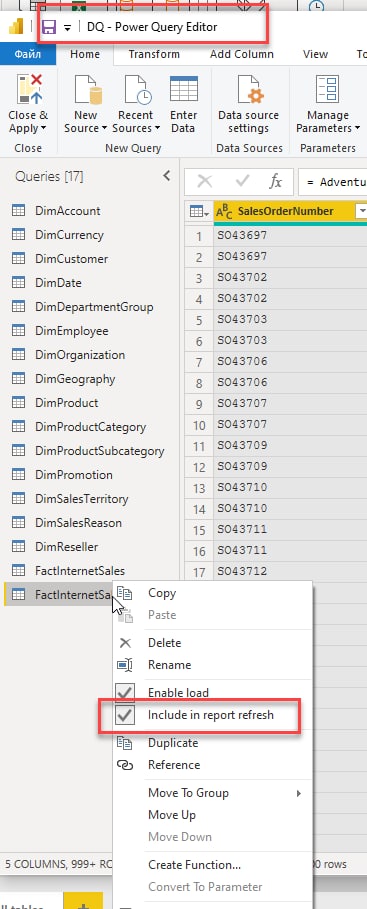367x909 pixels.
Task: Select the Home ribbon tab
Action: [85, 54]
